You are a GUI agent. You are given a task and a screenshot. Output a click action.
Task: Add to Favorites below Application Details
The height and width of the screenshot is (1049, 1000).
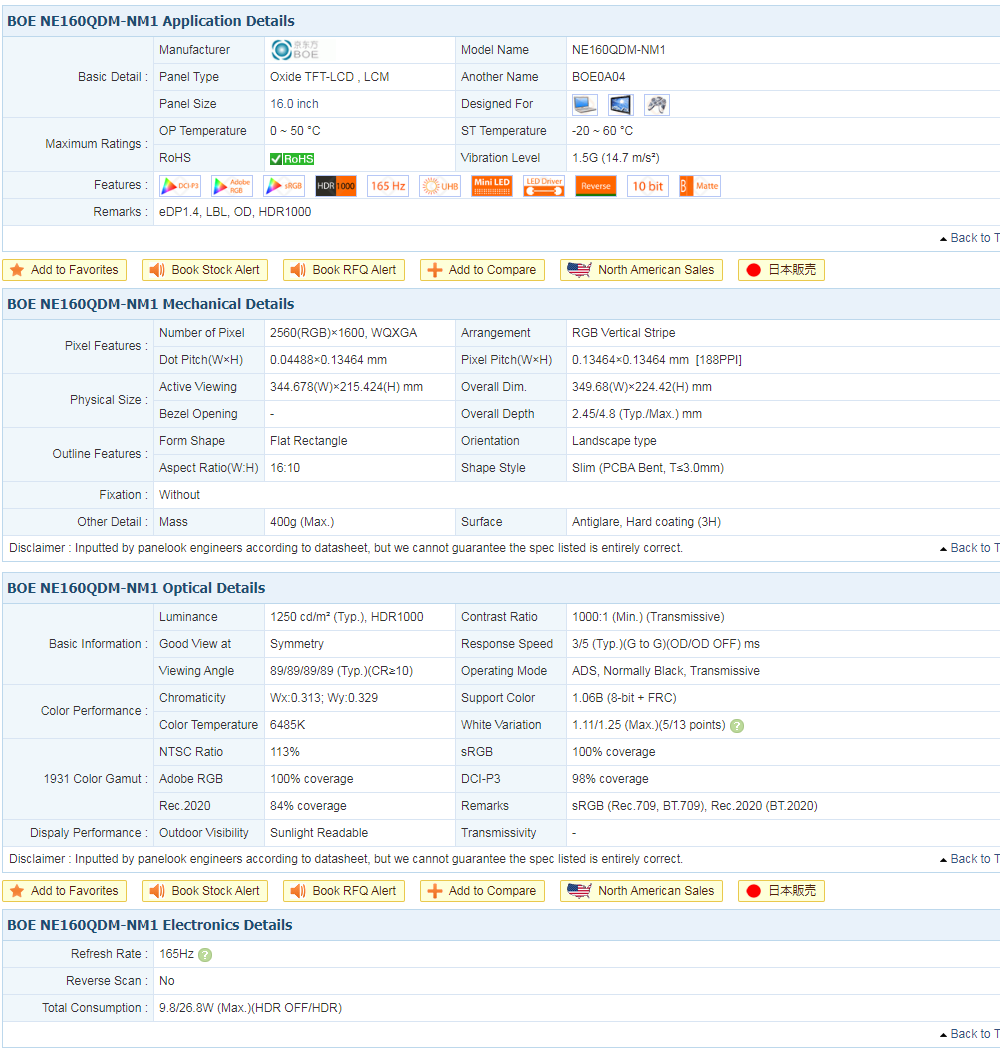coord(65,270)
